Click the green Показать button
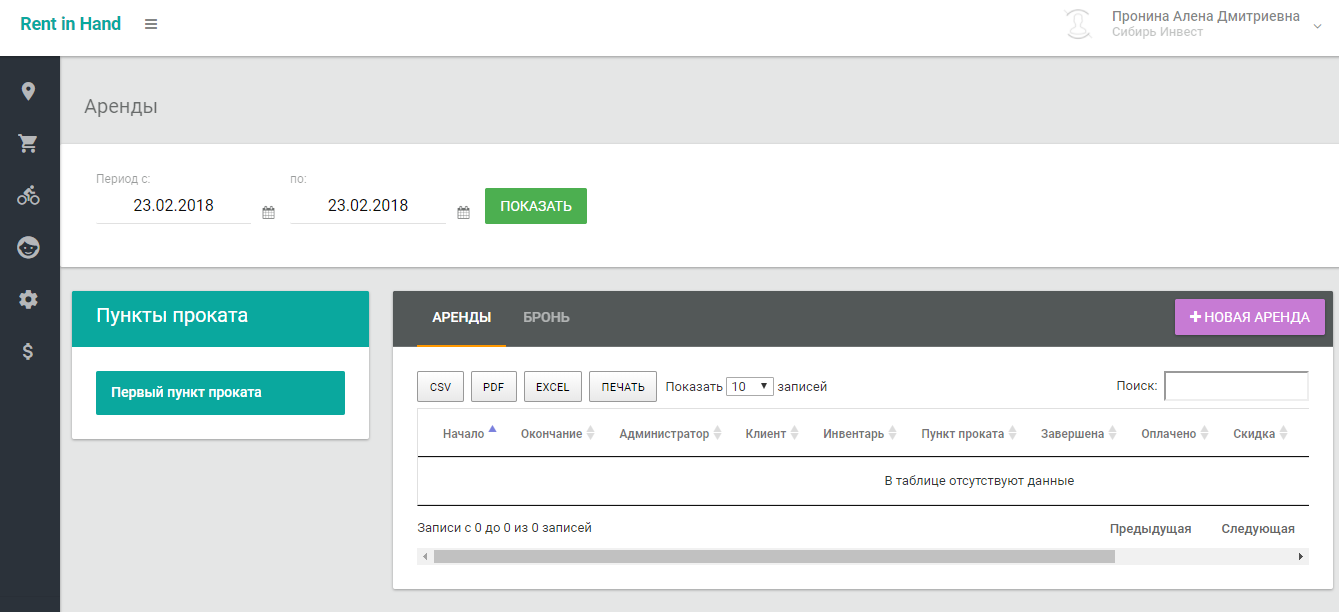This screenshot has height=612, width=1339. click(x=536, y=206)
